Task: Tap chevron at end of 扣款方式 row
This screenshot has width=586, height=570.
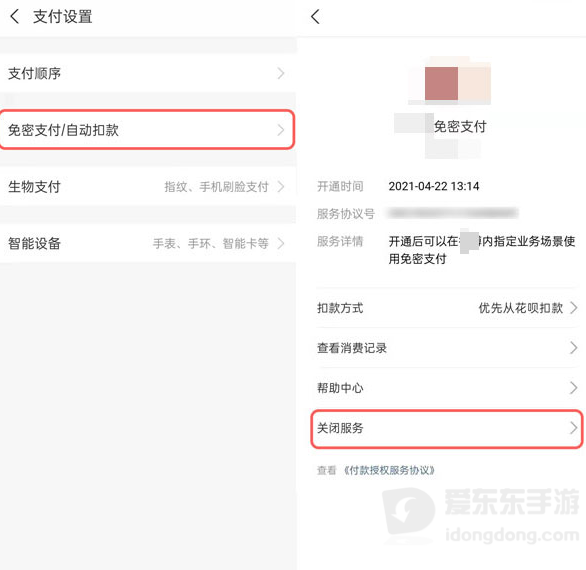Action: point(573,308)
